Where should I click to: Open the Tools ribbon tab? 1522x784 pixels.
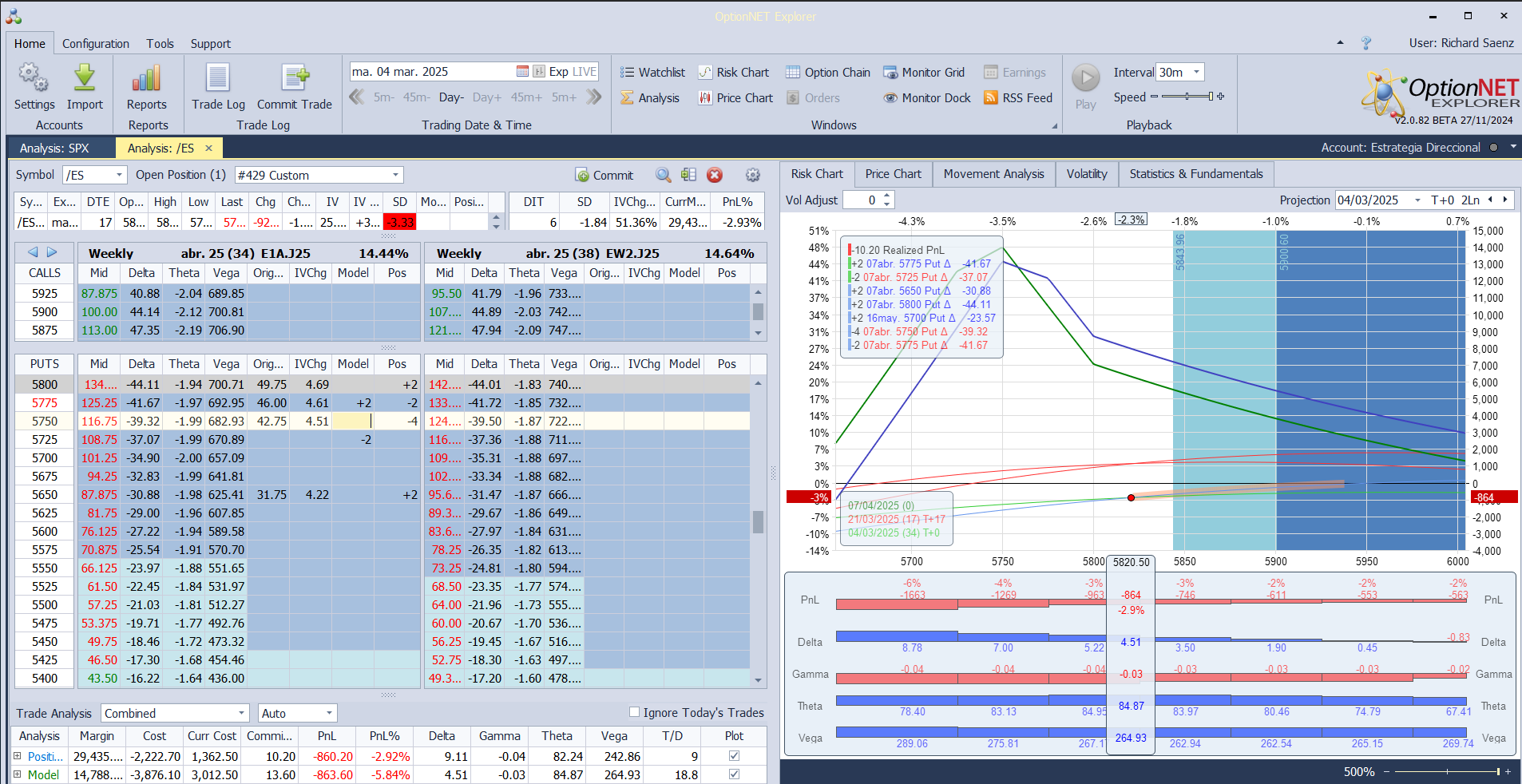tap(160, 44)
